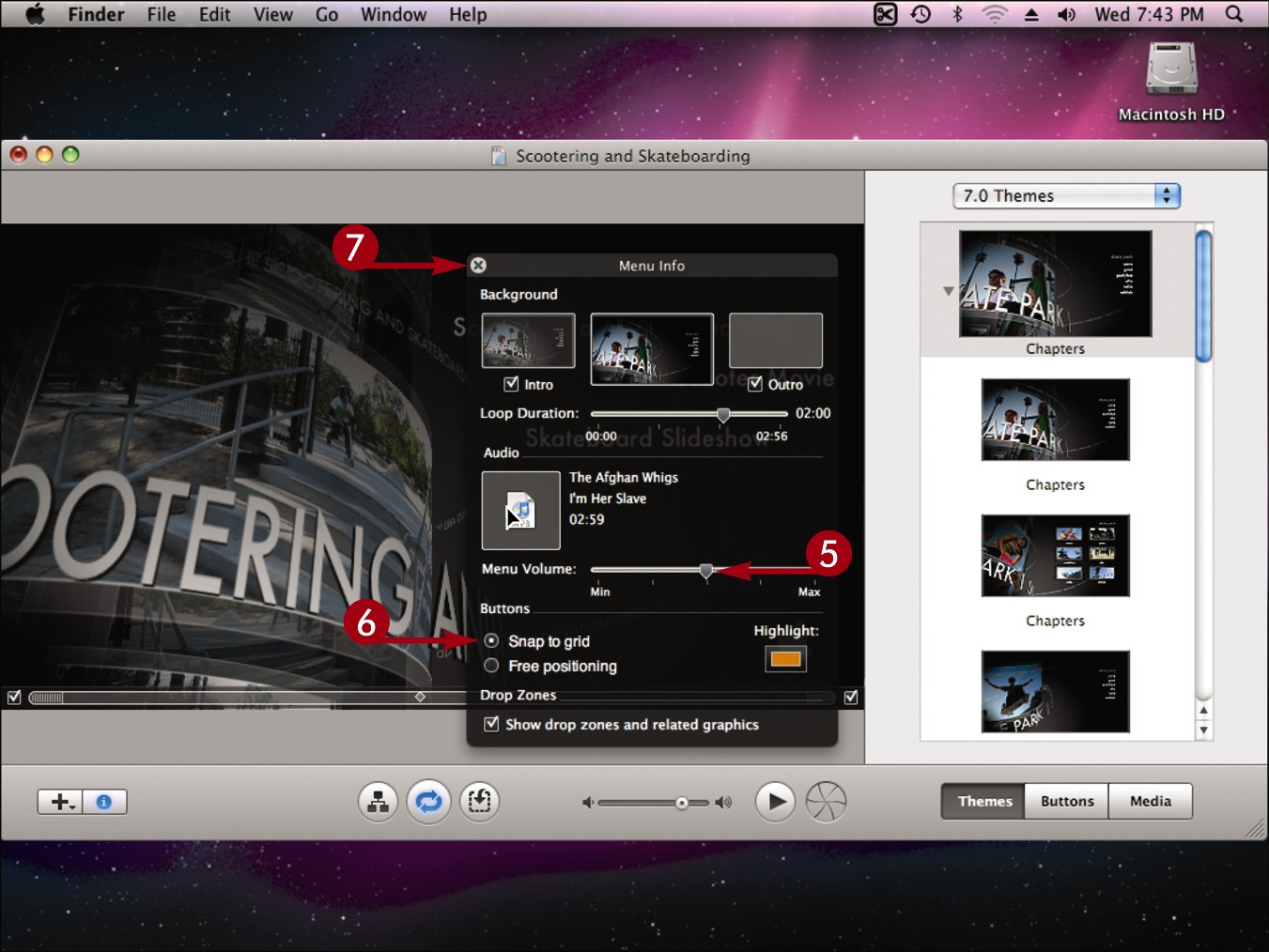Click the Loop Duration slider
Screen dimensions: 1269x952
click(x=689, y=414)
